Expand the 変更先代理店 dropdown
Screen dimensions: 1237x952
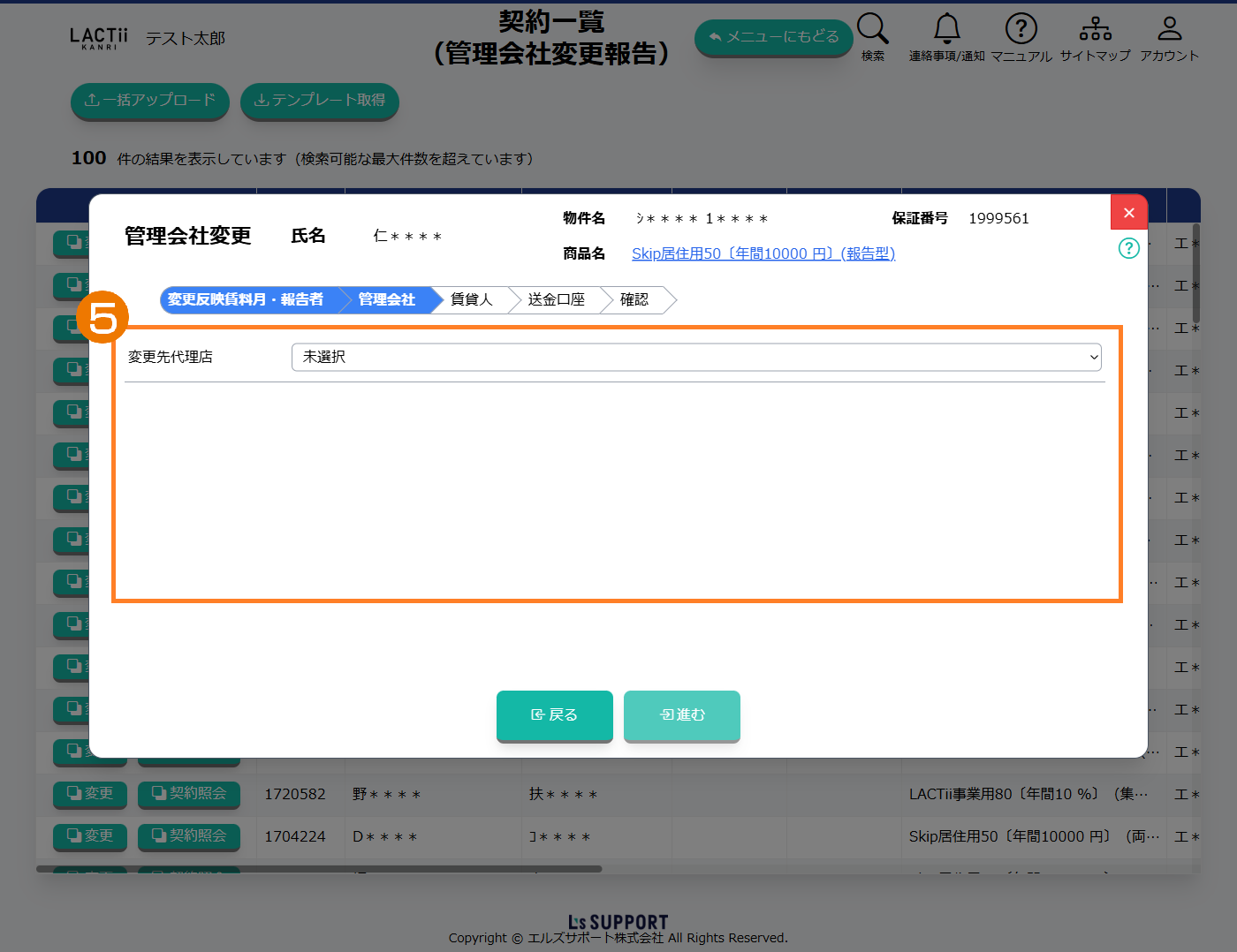pyautogui.click(x=695, y=357)
